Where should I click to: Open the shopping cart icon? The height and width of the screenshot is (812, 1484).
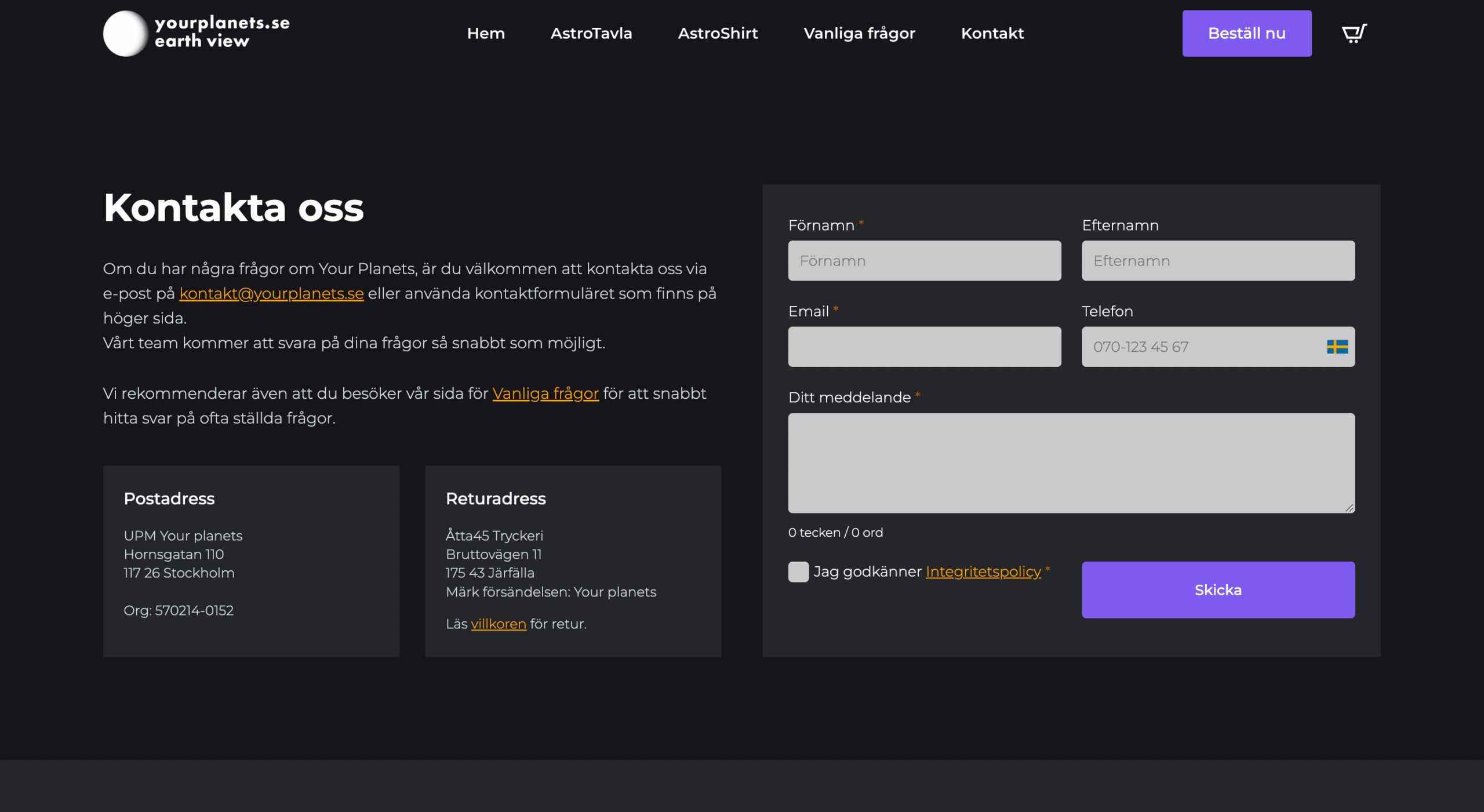[1354, 33]
